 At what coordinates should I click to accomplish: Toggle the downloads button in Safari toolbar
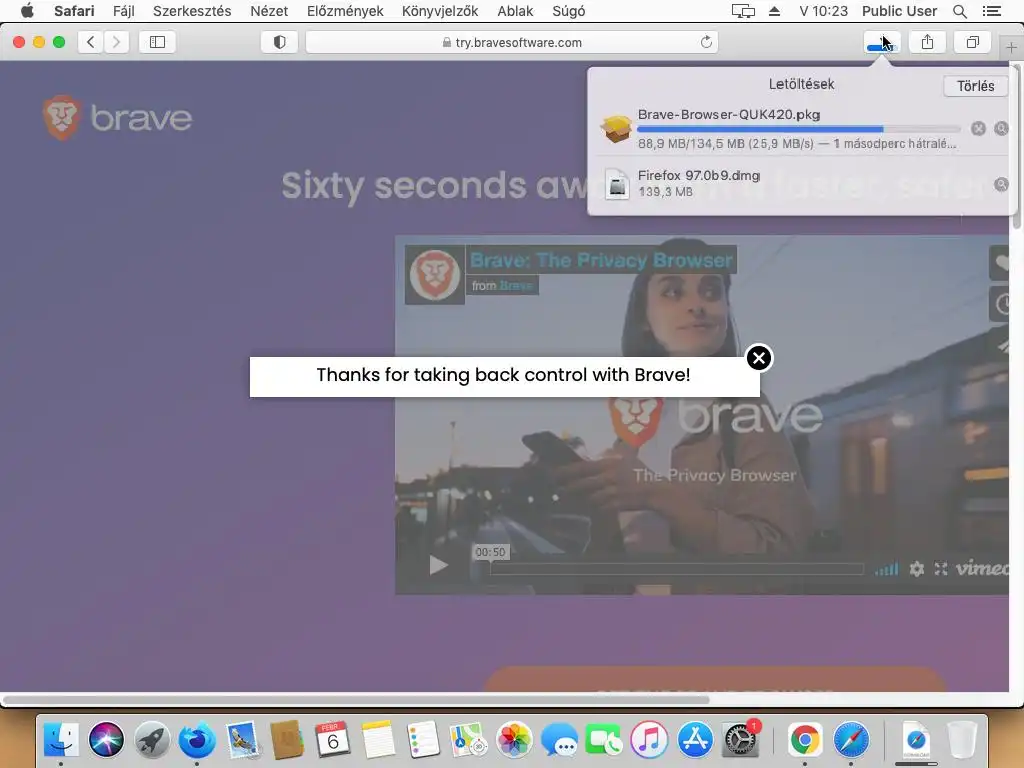click(882, 42)
